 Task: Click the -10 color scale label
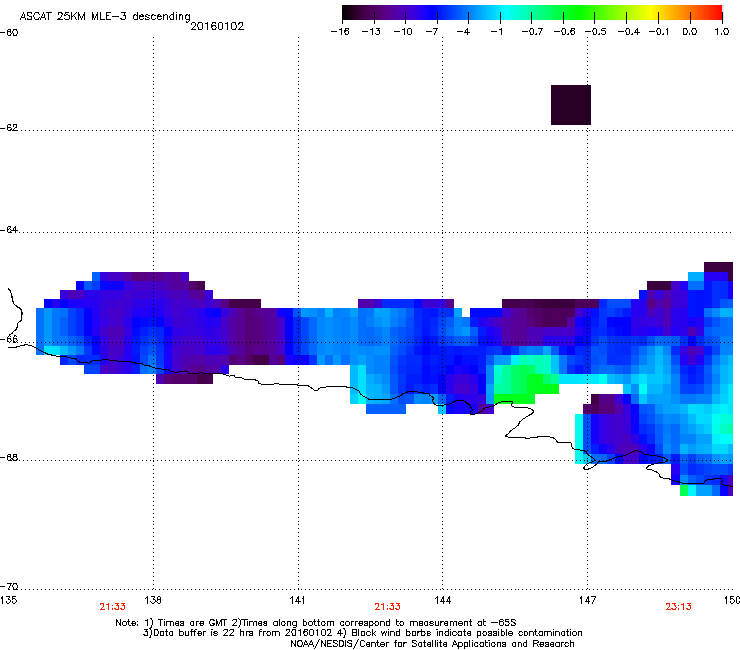click(403, 32)
